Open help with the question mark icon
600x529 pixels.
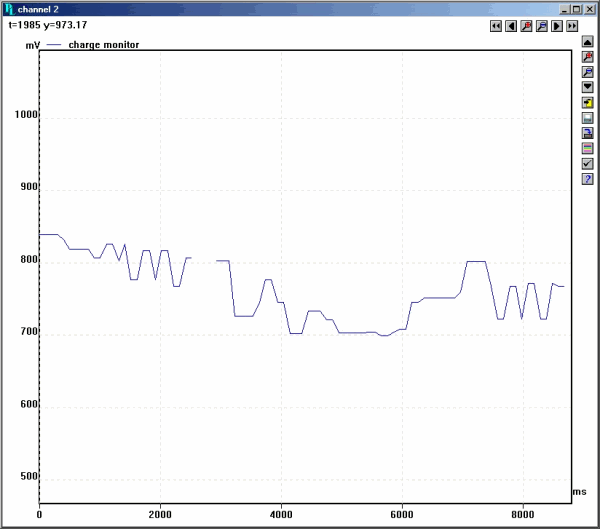[x=588, y=179]
